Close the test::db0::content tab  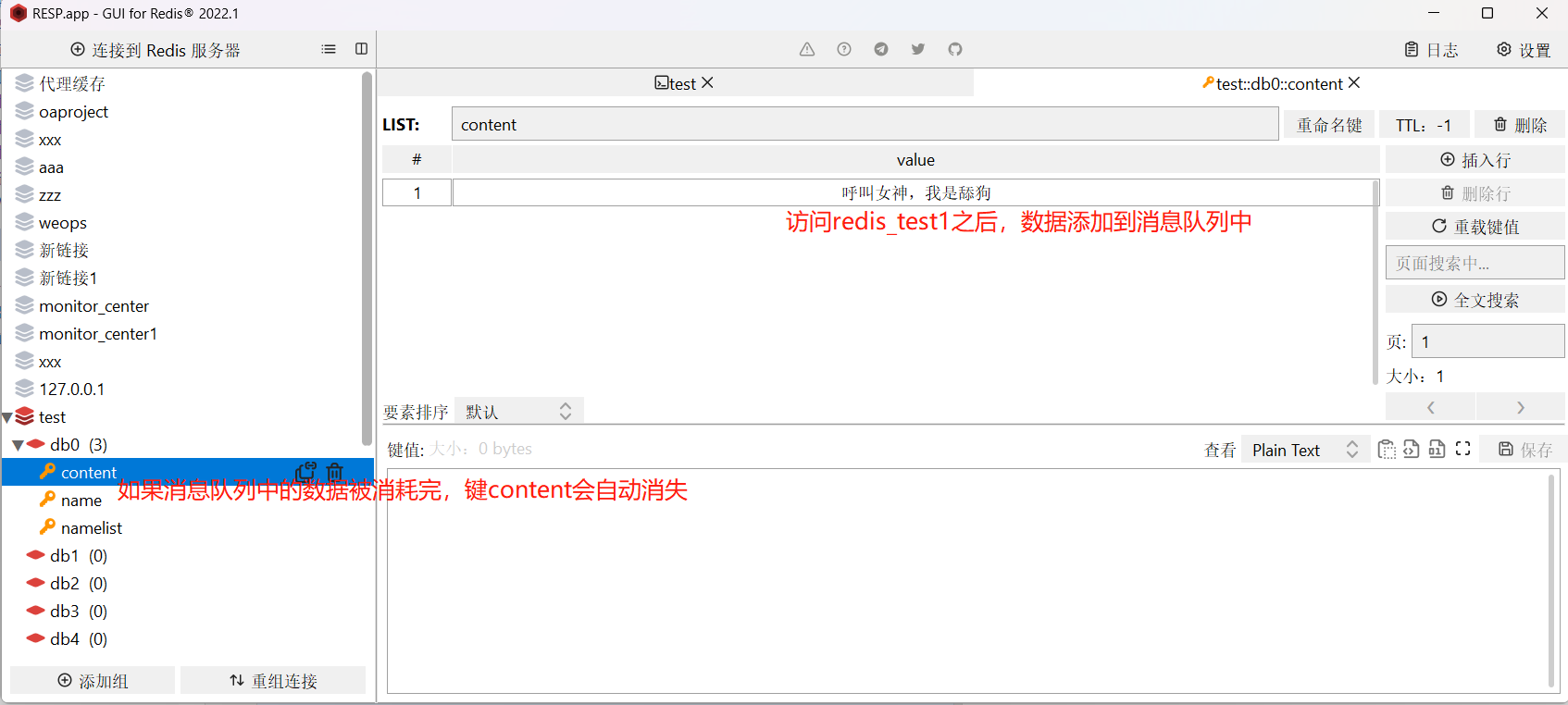pyautogui.click(x=1354, y=82)
